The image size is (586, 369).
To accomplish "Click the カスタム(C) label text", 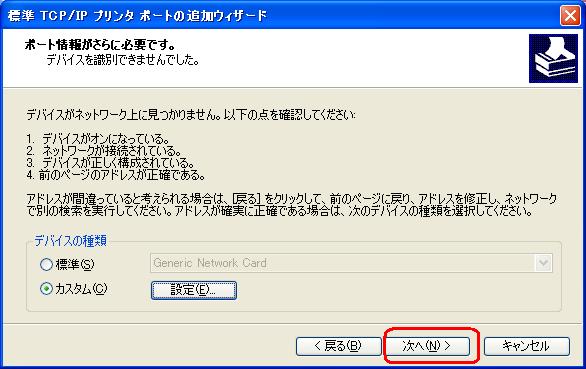I will (81, 289).
